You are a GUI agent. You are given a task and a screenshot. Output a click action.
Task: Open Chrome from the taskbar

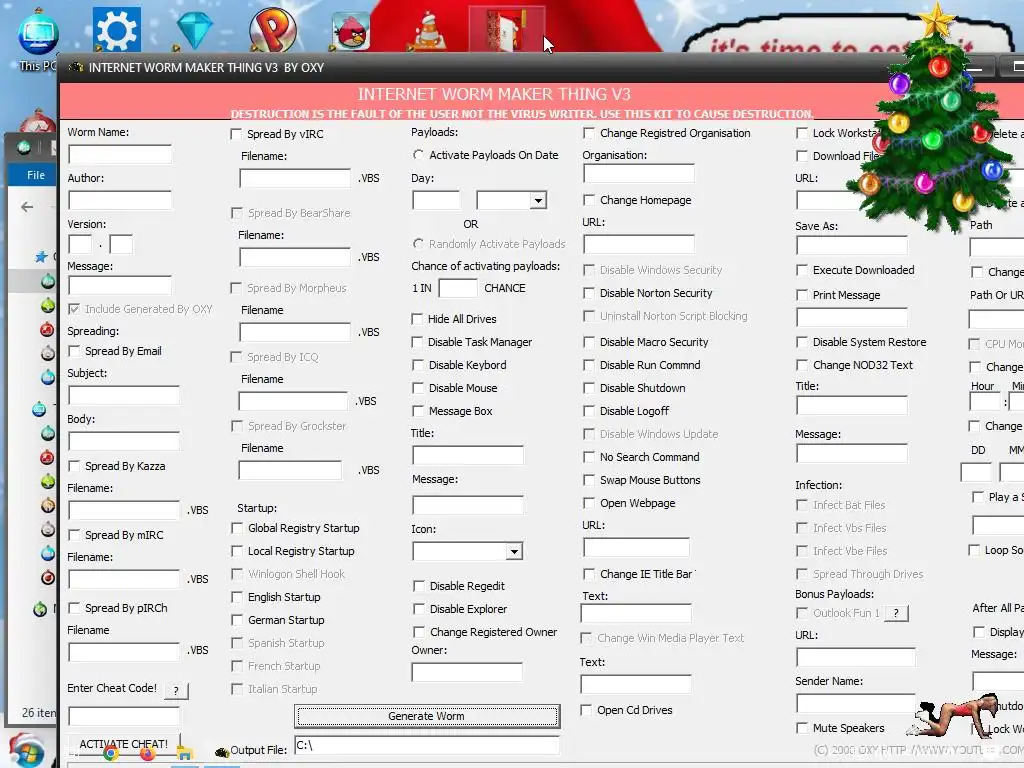110,754
